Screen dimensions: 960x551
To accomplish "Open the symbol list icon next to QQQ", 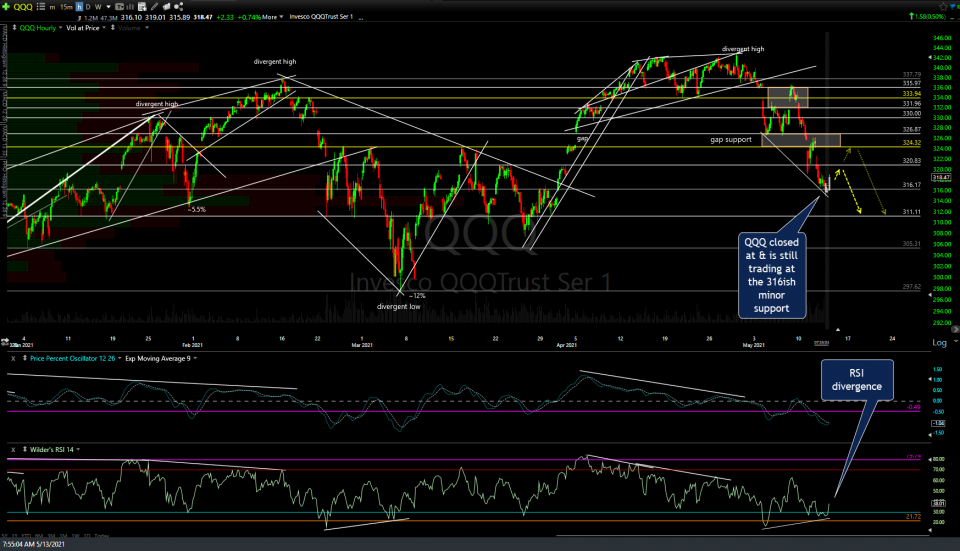I will [40, 6].
